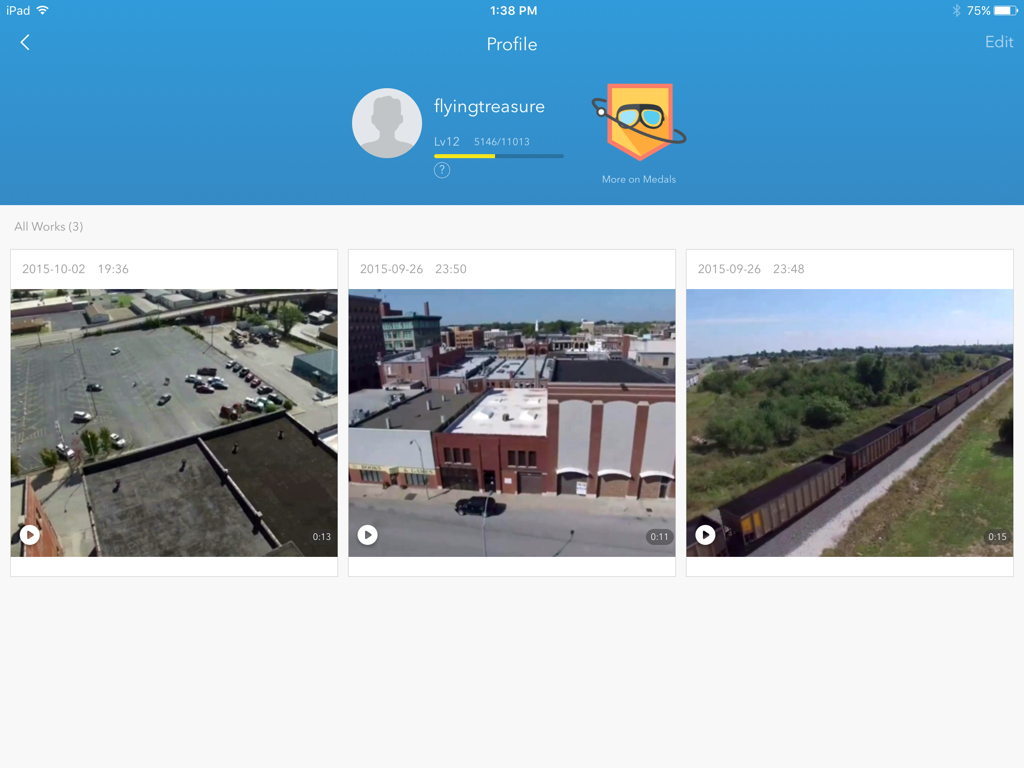Play the 2015-10-02 19:36 video

coord(29,535)
